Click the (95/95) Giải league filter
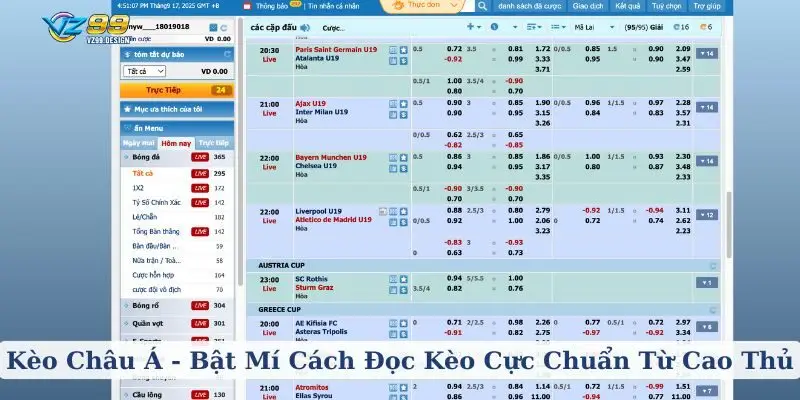Viewport: 800px width, 400px height. 643,28
